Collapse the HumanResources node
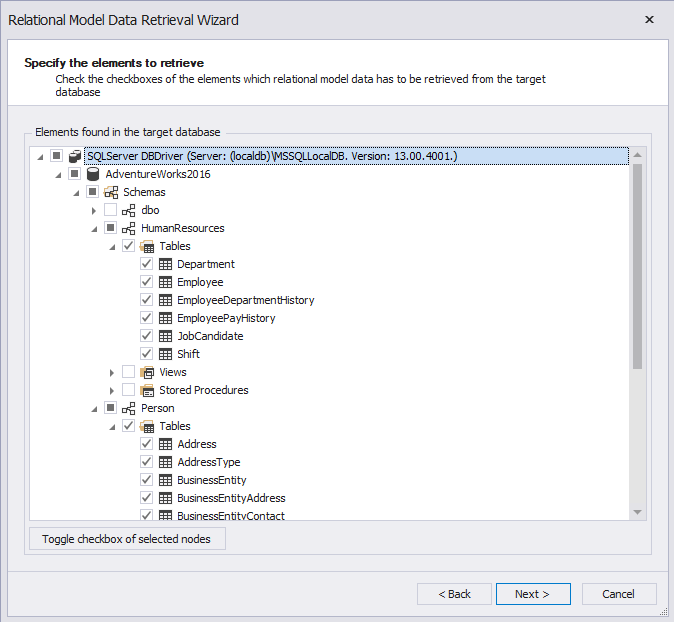Viewport: 674px width, 622px height. (x=95, y=230)
